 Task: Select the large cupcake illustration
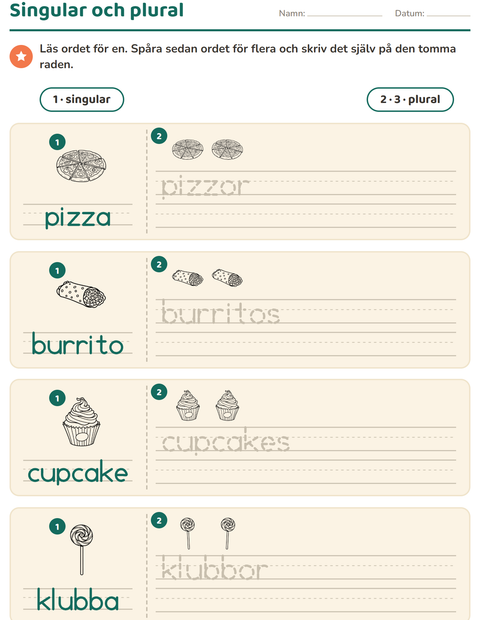pyautogui.click(x=81, y=422)
